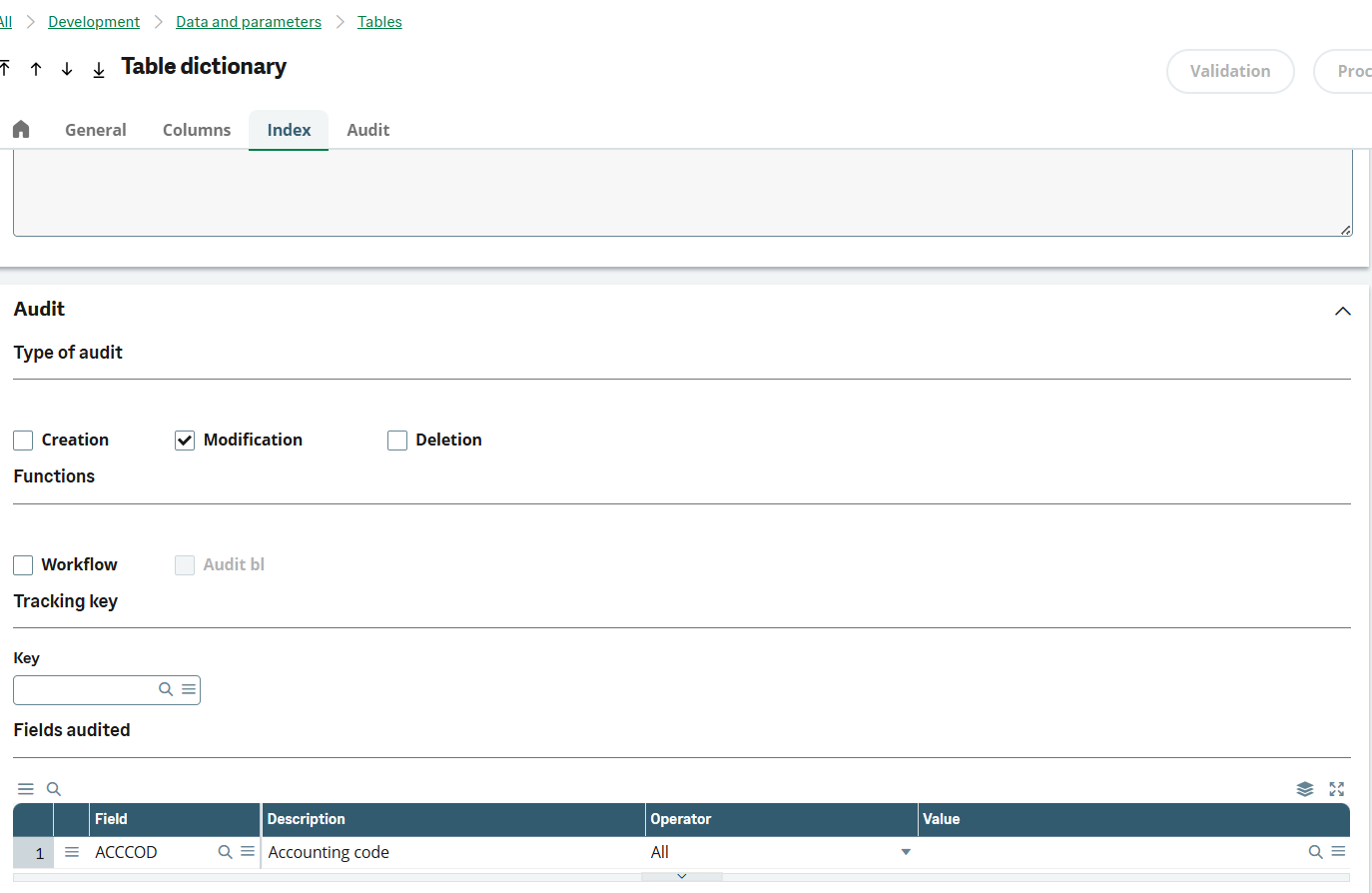
Task: Jump to last record arrow
Action: [99, 69]
